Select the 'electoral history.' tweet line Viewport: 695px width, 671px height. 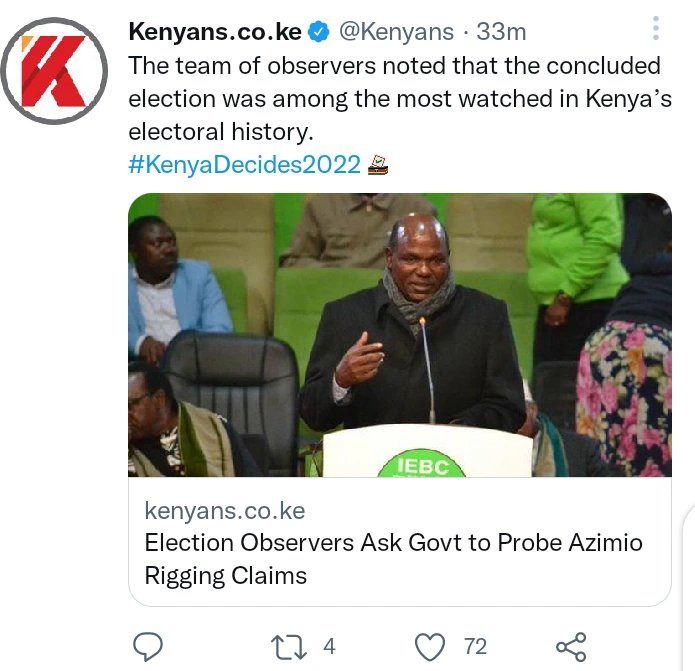pos(221,132)
